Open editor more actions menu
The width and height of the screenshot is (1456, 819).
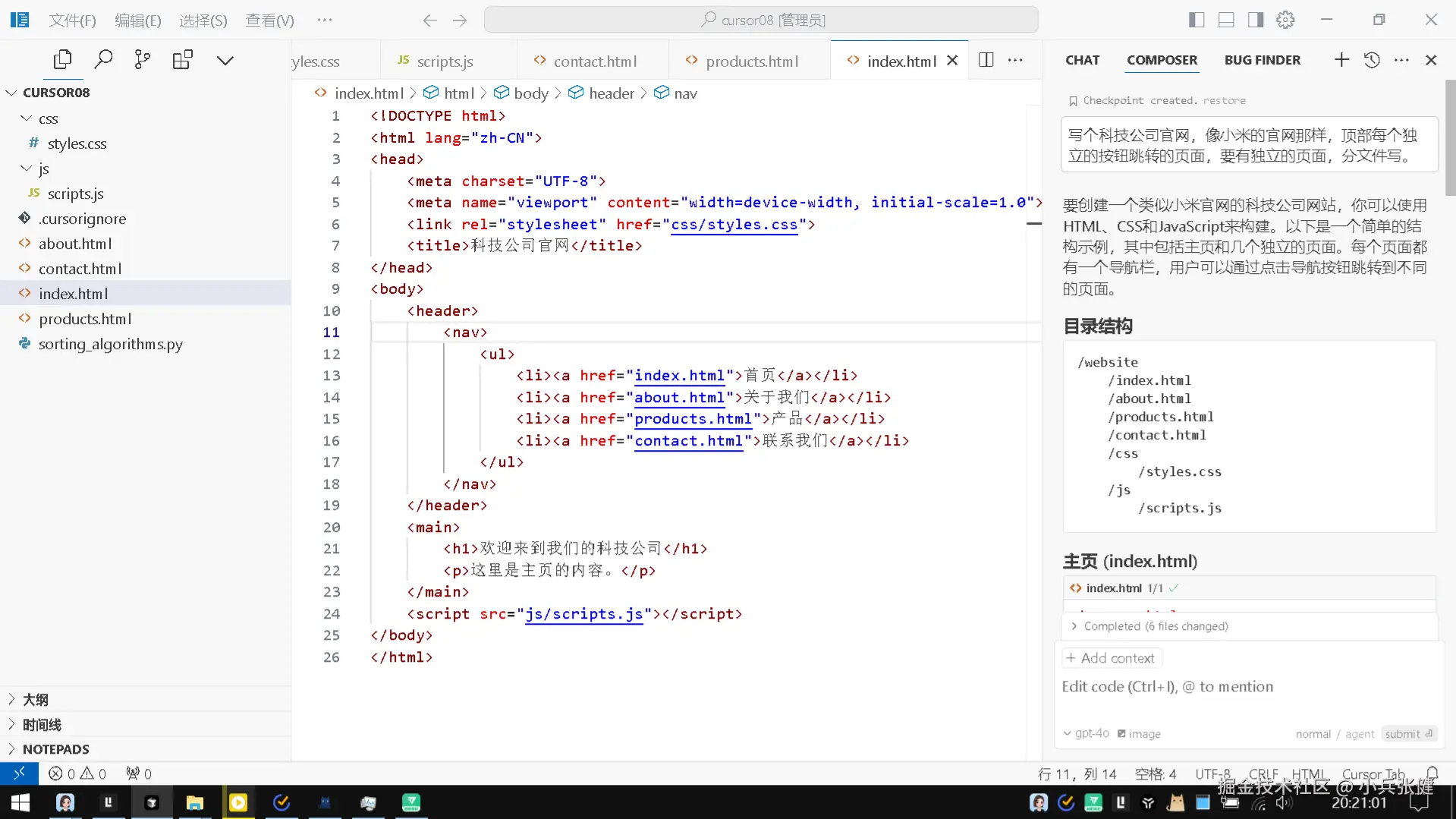(x=1015, y=60)
